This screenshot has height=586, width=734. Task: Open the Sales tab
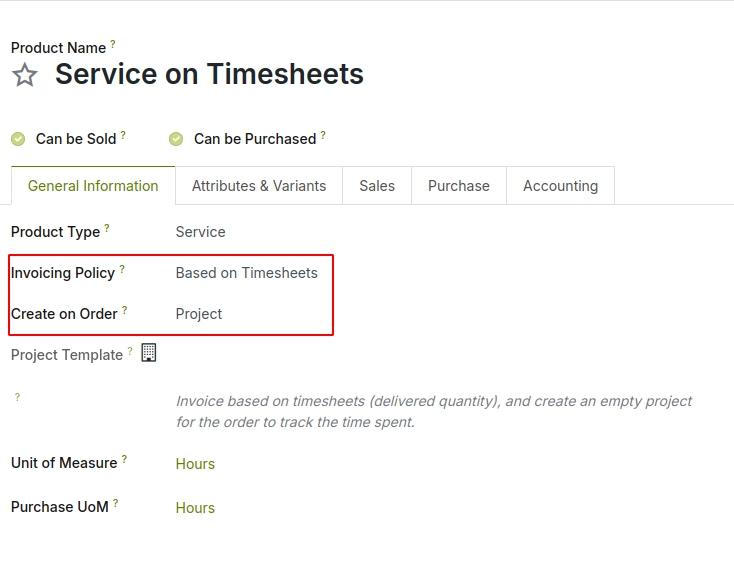[377, 186]
